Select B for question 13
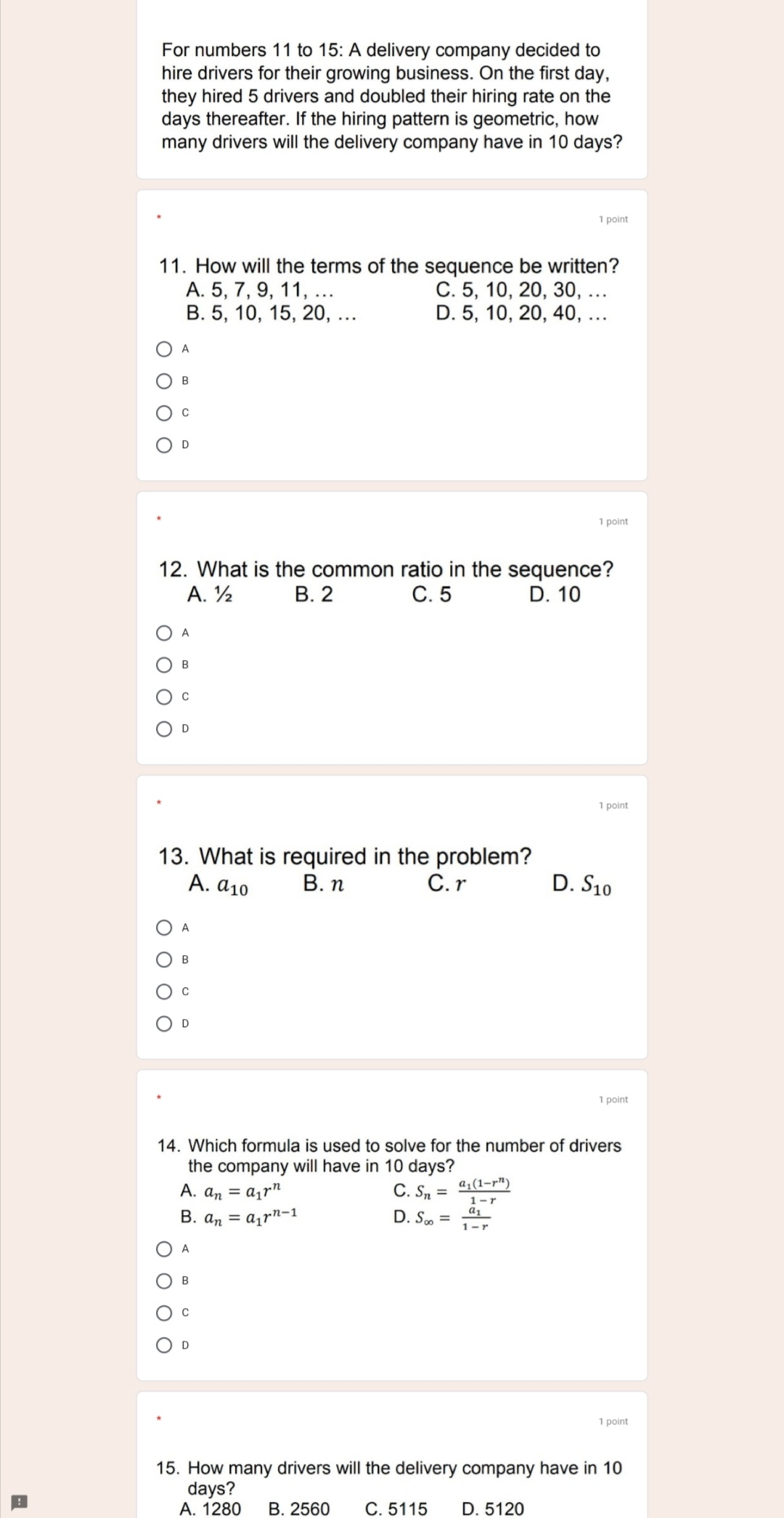This screenshot has width=784, height=1518. coord(163,958)
